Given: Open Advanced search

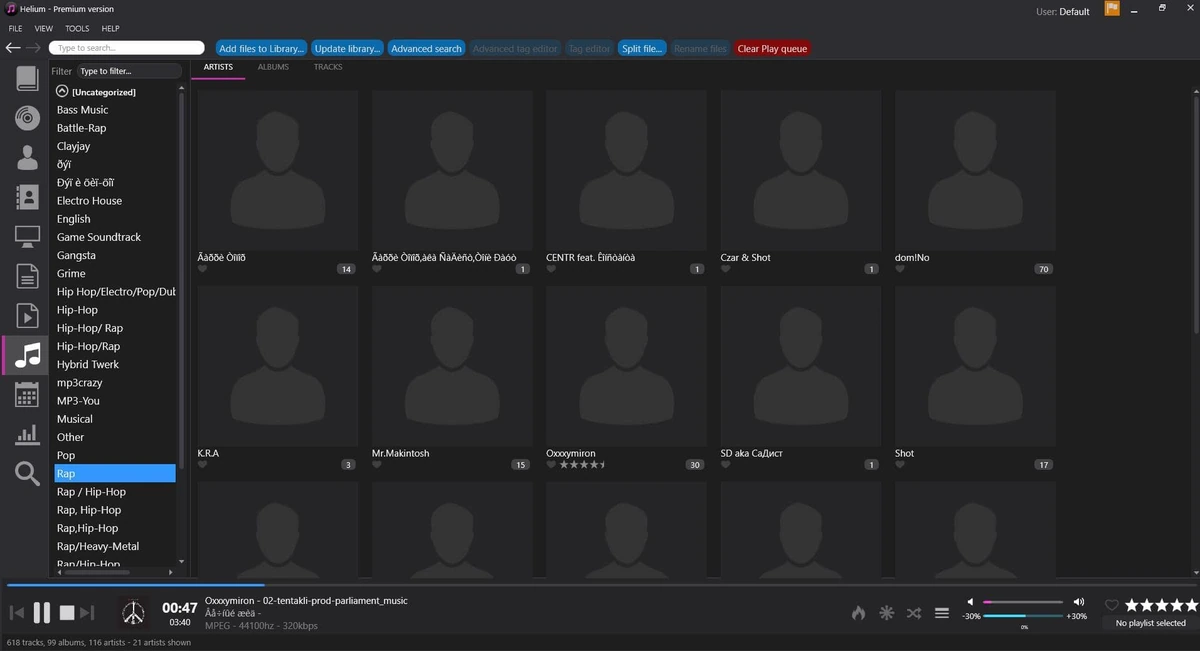Looking at the screenshot, I should pyautogui.click(x=426, y=48).
